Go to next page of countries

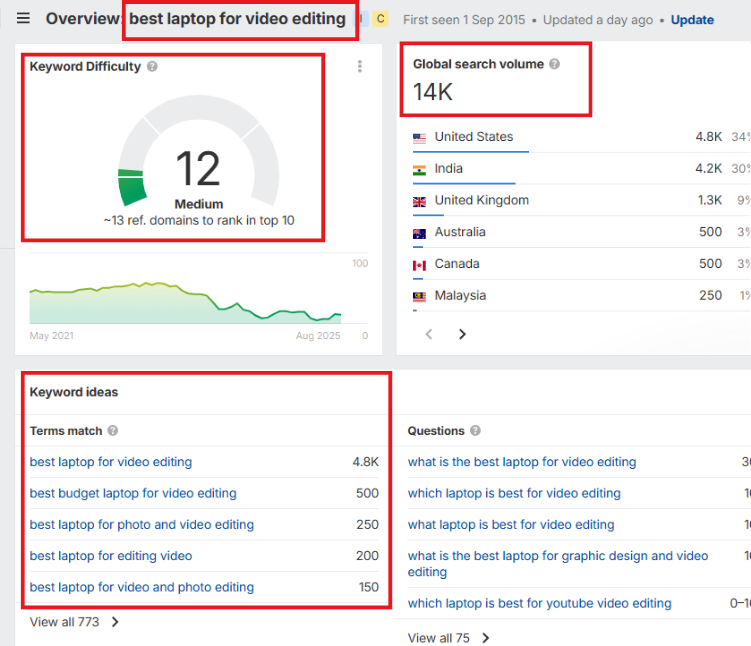(x=462, y=334)
